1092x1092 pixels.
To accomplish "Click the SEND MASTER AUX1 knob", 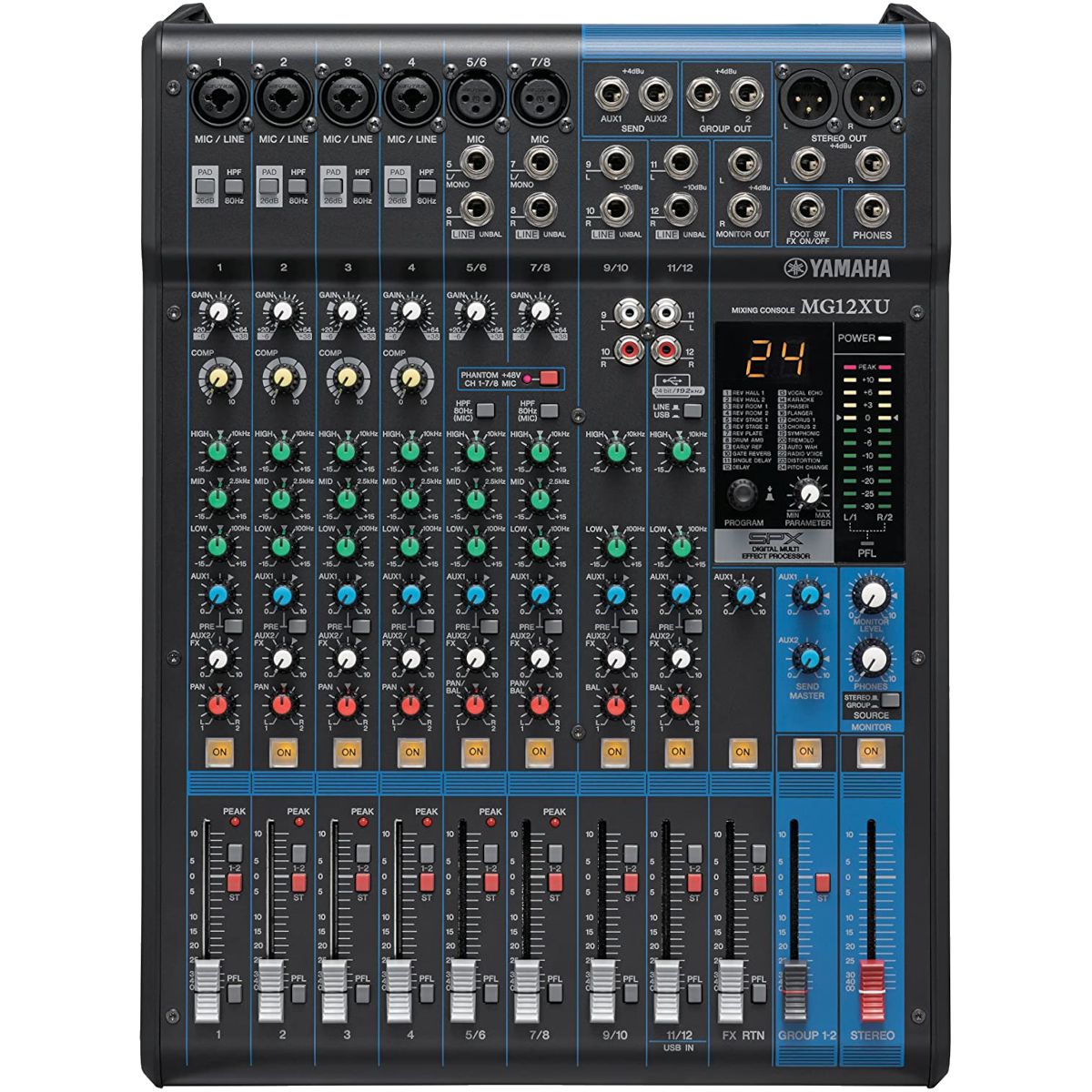I will [x=807, y=596].
